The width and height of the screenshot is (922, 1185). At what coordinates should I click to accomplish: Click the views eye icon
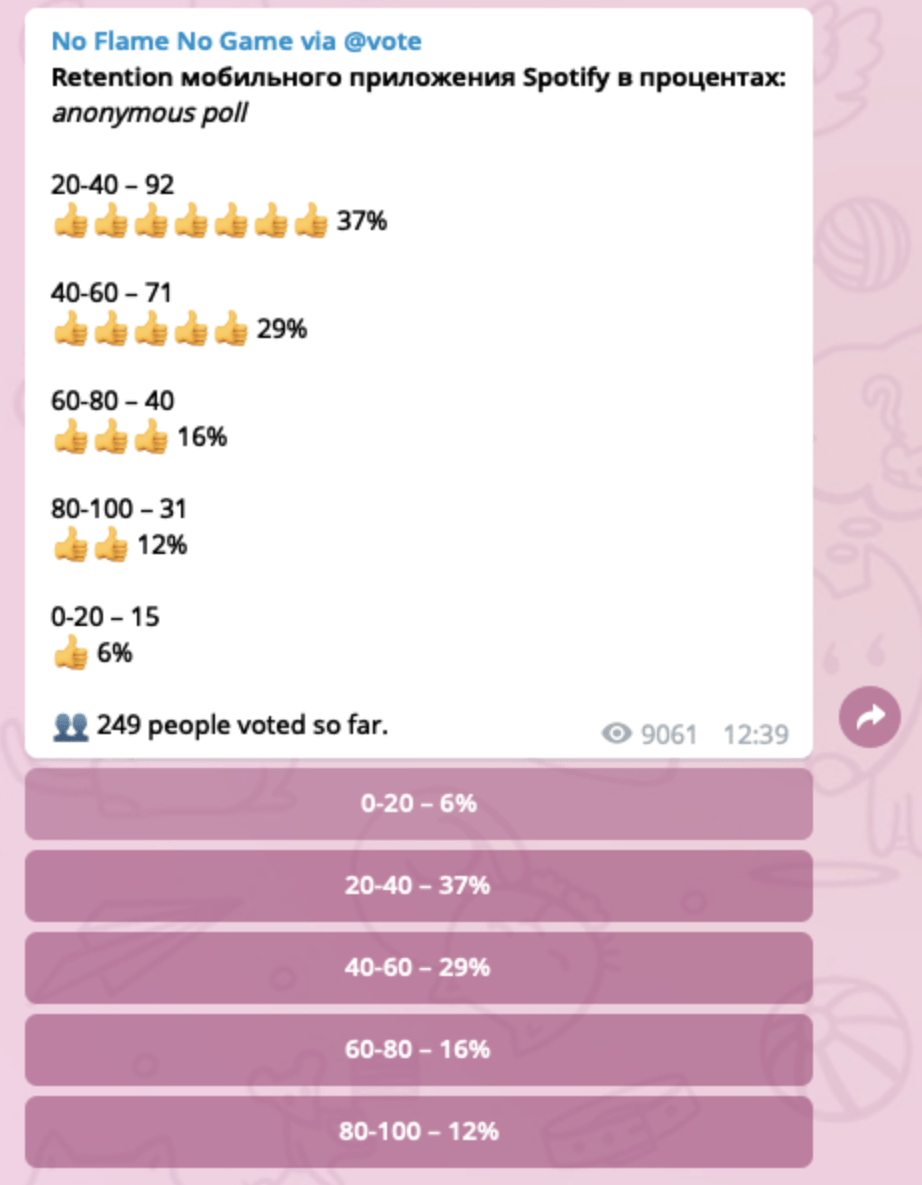click(x=617, y=735)
